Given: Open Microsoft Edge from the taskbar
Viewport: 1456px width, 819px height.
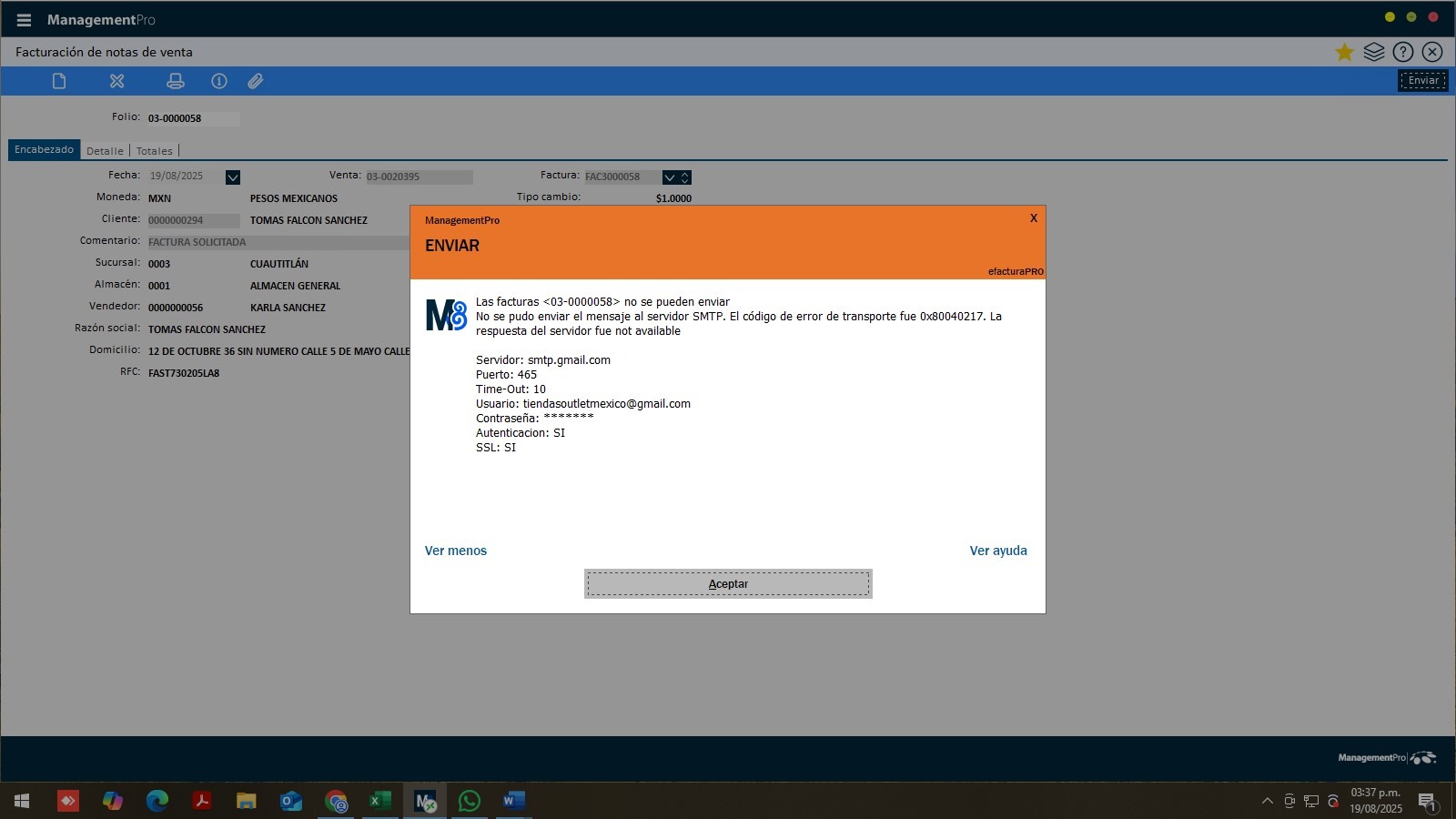Looking at the screenshot, I should (157, 801).
